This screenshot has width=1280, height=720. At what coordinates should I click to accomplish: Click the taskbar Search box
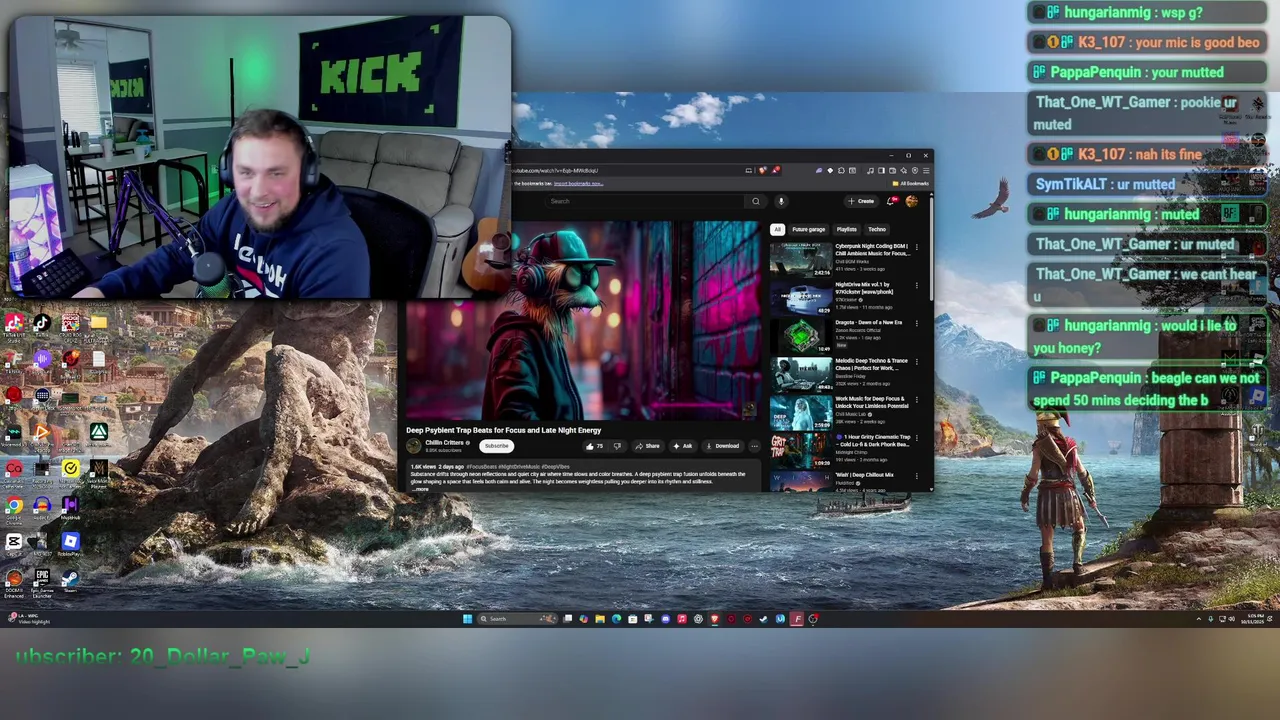point(517,619)
